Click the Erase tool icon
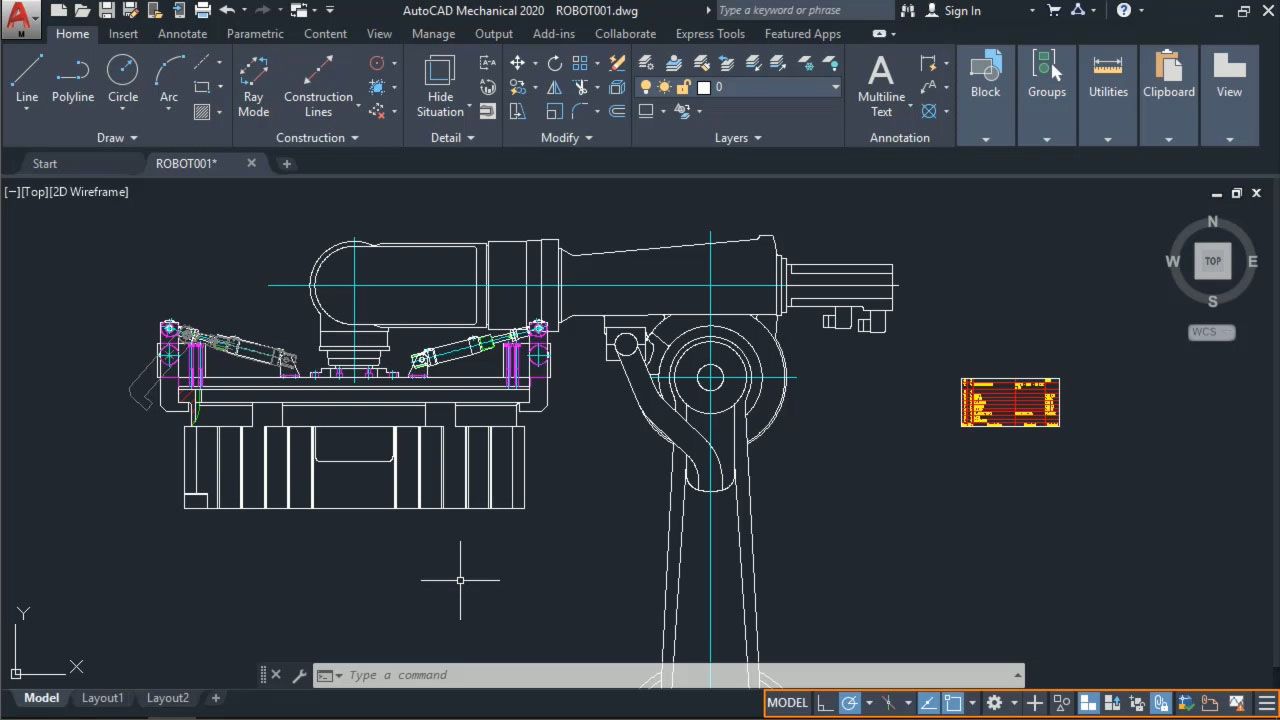 617,63
